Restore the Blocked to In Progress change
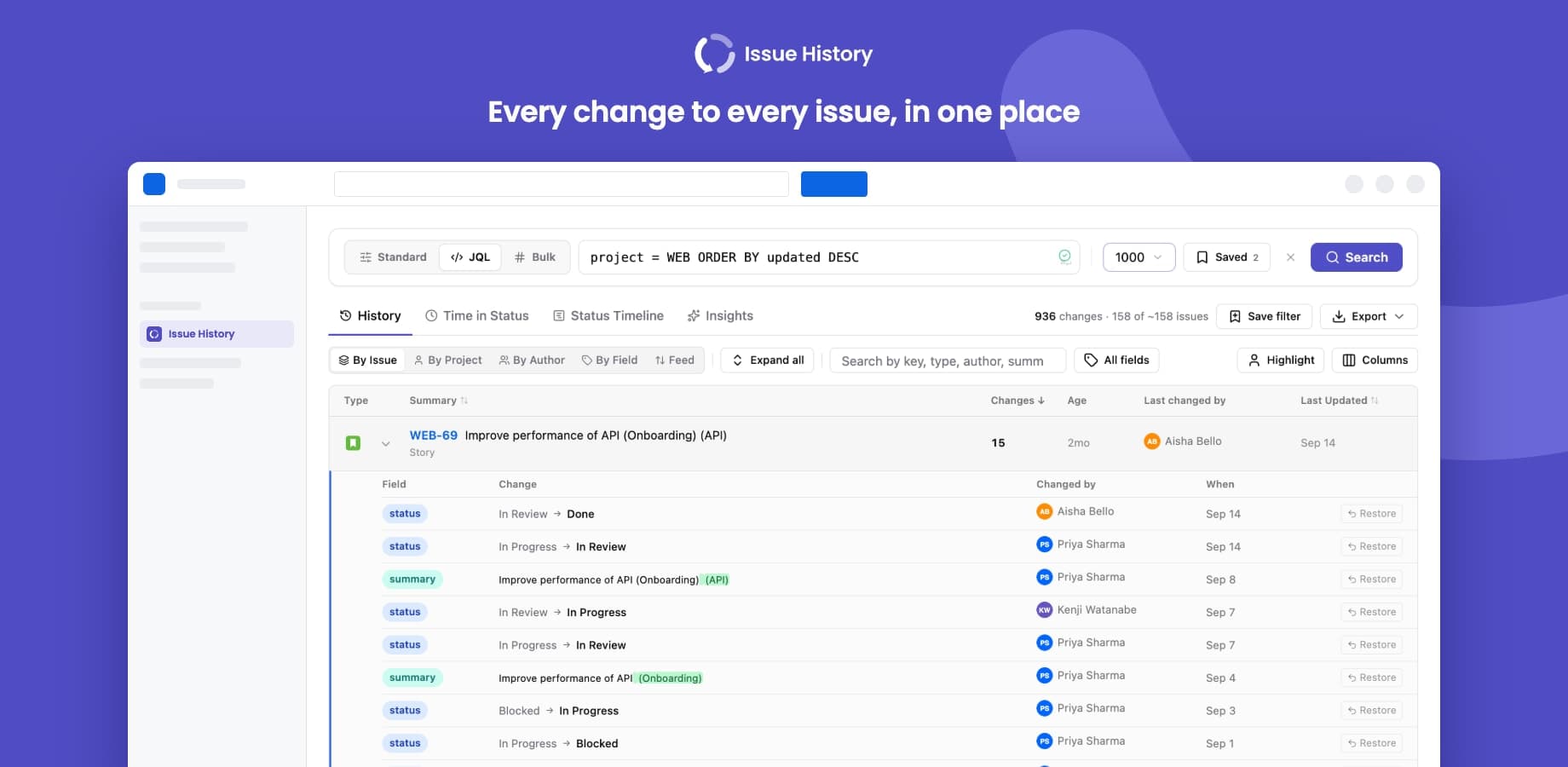1568x767 pixels. coord(1372,711)
